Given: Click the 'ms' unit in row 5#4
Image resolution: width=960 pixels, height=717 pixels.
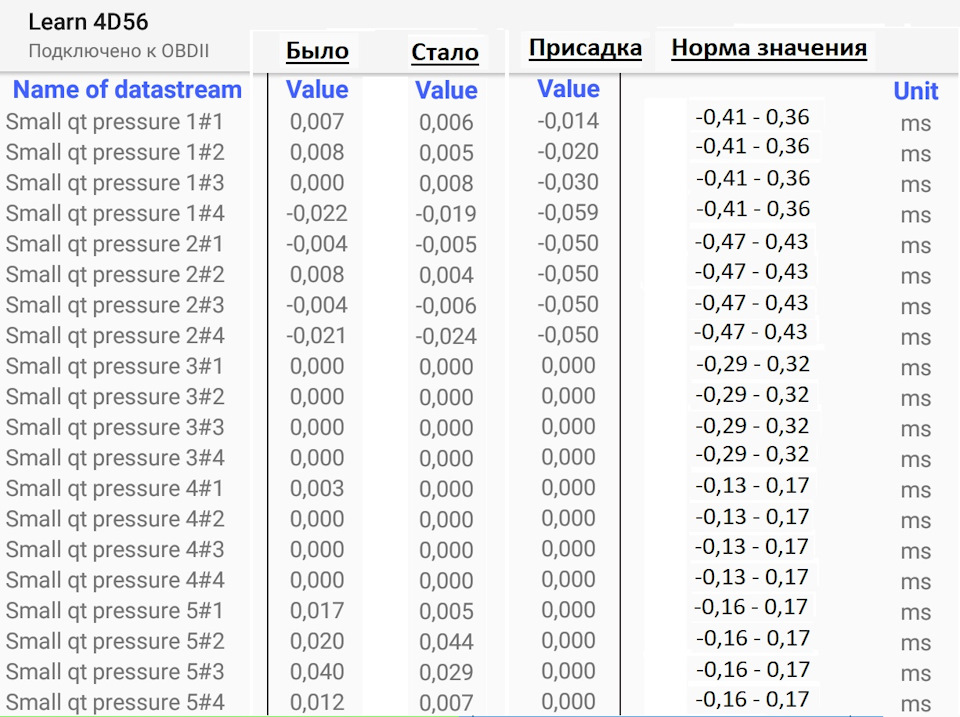Looking at the screenshot, I should coord(916,704).
